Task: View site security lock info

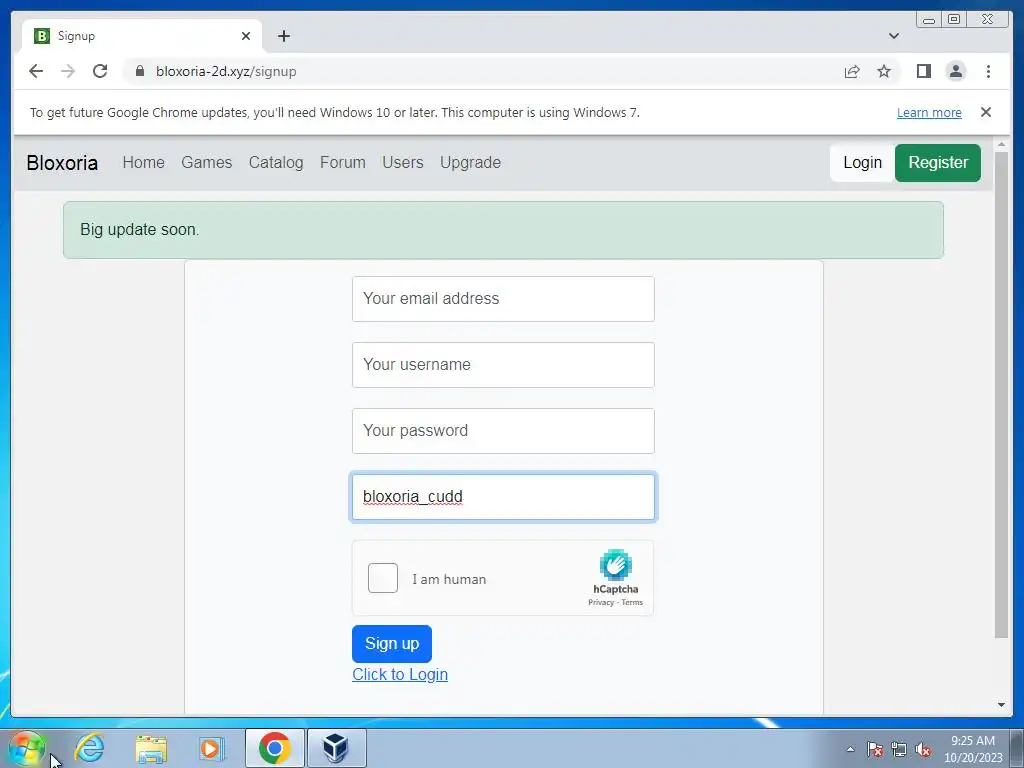Action: [x=140, y=71]
